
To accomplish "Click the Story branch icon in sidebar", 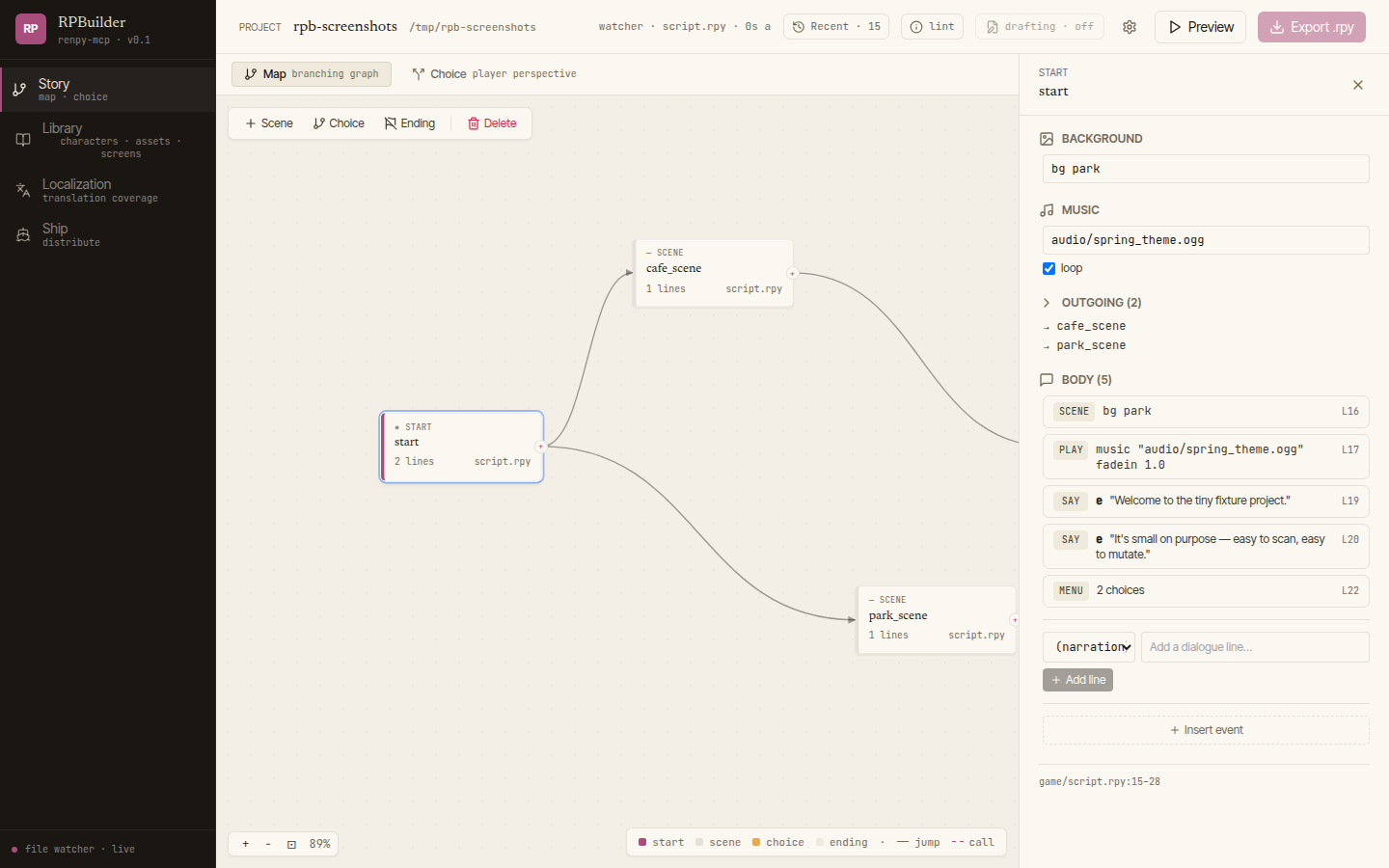I will coord(19,90).
